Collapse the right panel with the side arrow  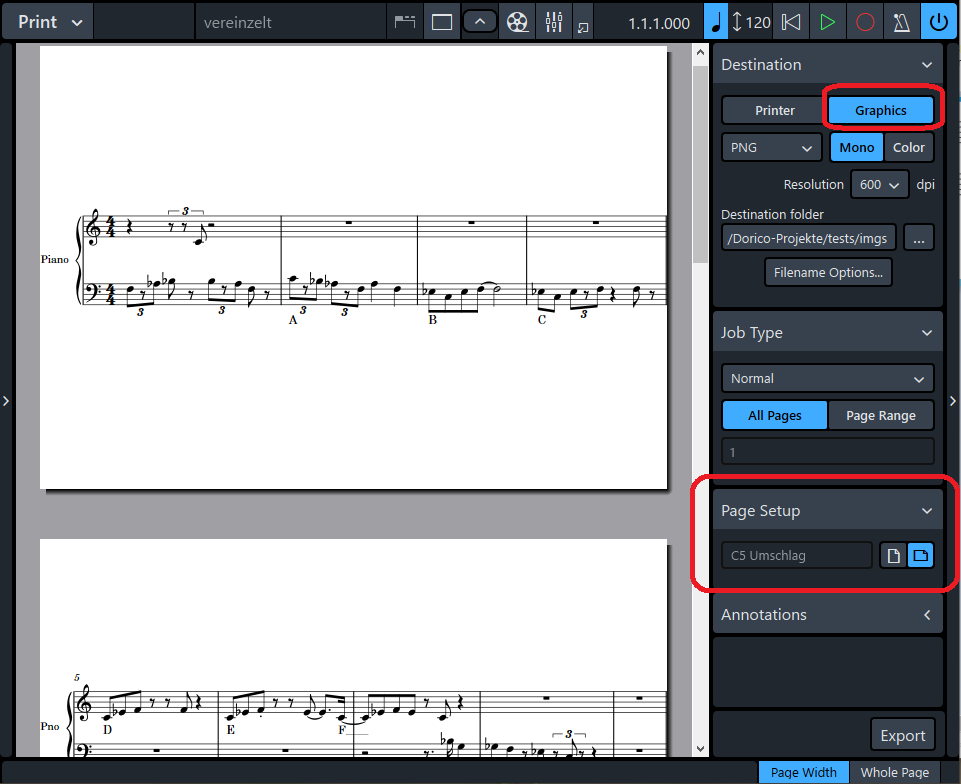[x=953, y=401]
